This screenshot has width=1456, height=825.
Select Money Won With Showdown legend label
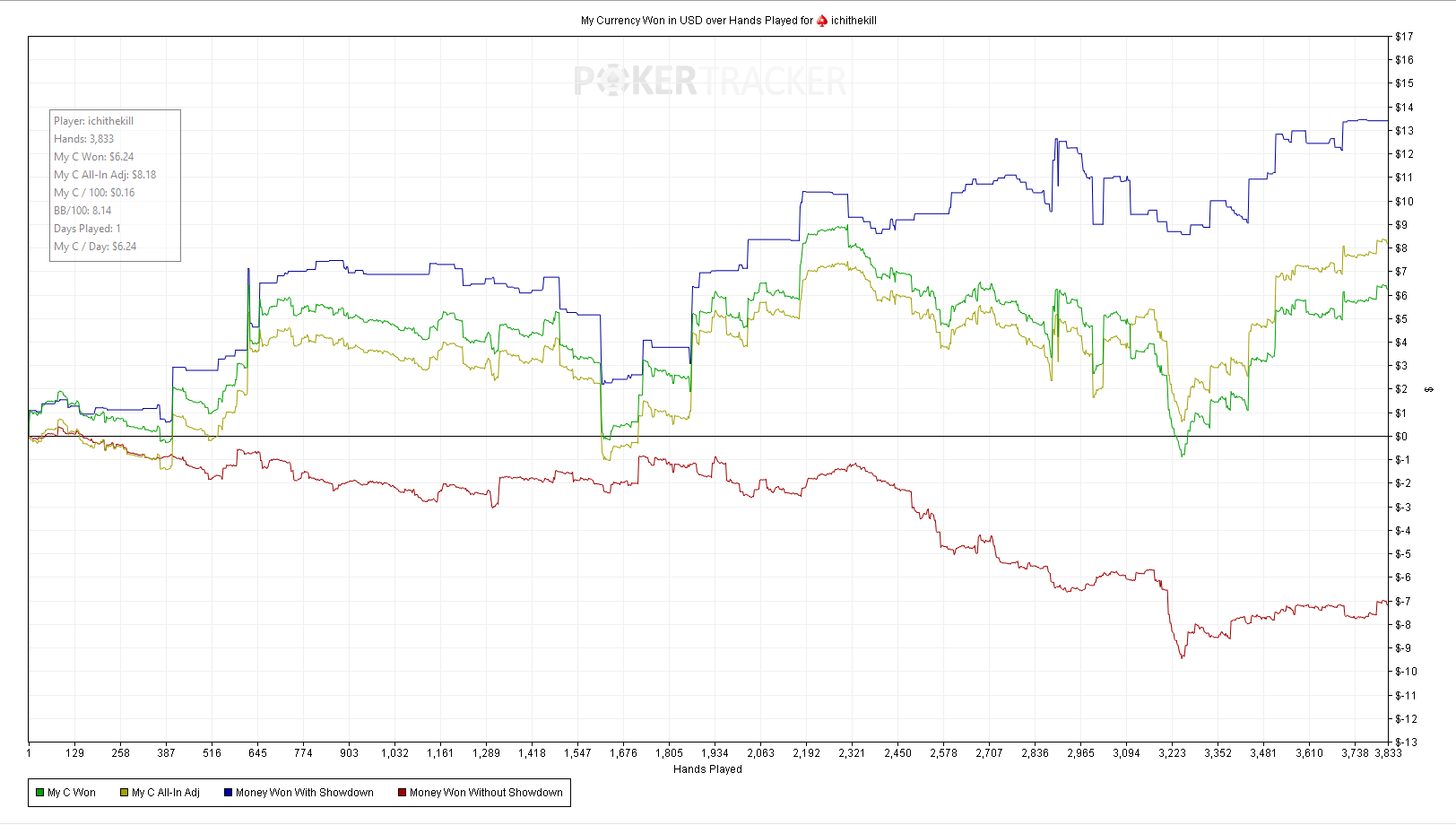[x=305, y=793]
